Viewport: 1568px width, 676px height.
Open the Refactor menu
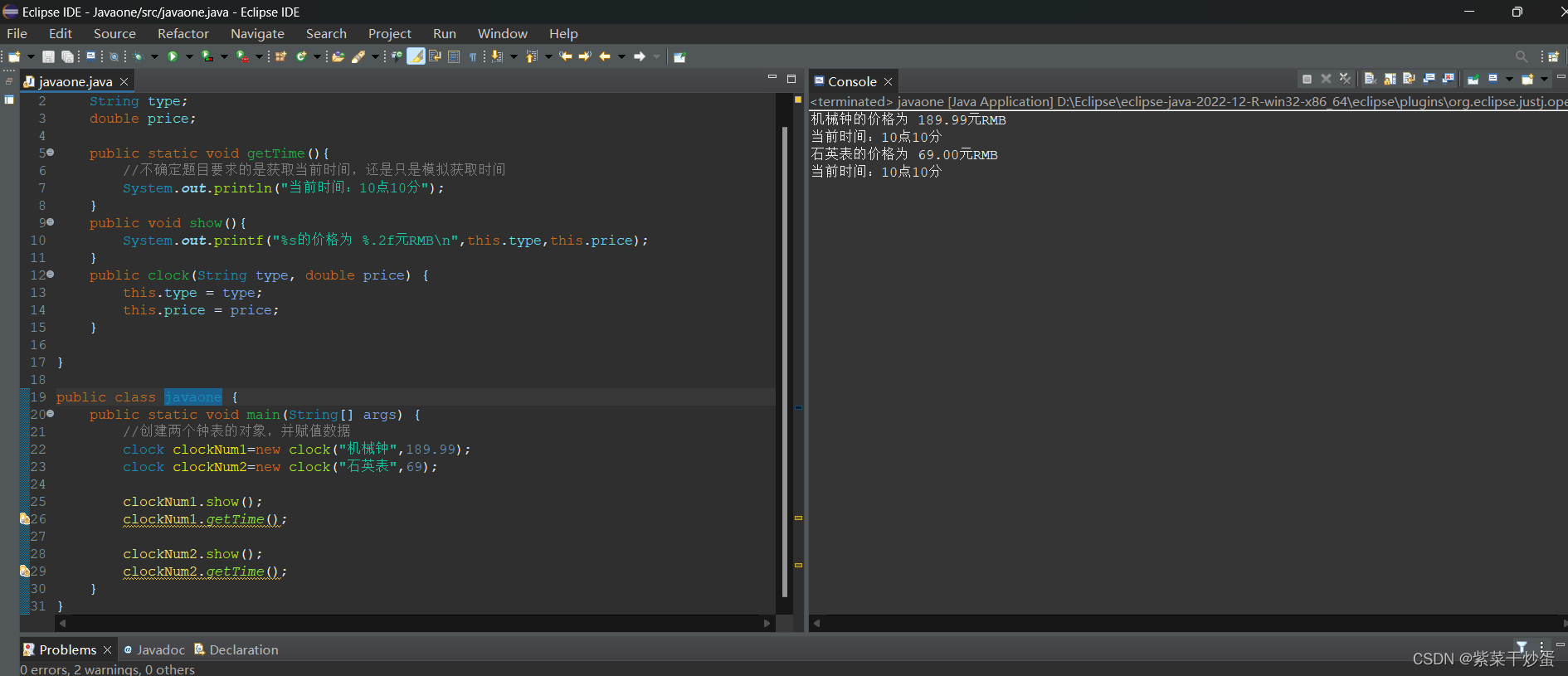pyautogui.click(x=183, y=34)
